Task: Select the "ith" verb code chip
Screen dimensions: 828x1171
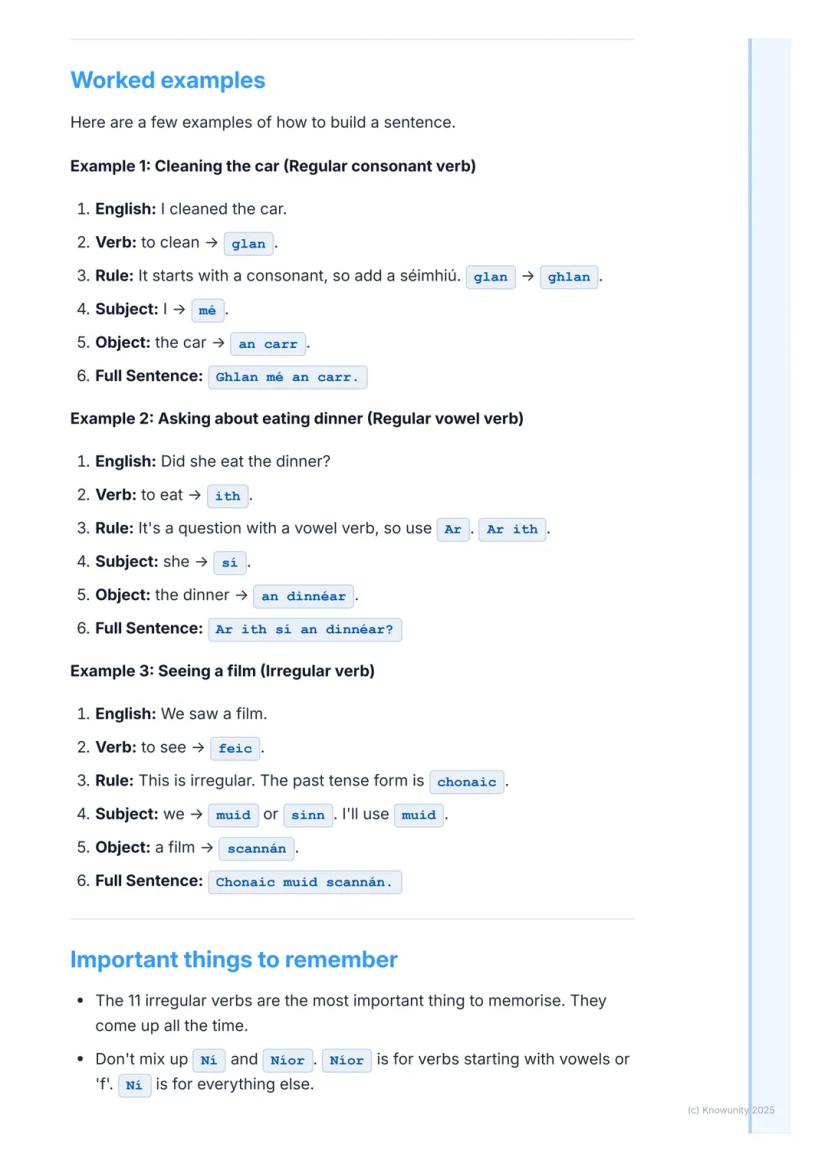Action: click(228, 496)
